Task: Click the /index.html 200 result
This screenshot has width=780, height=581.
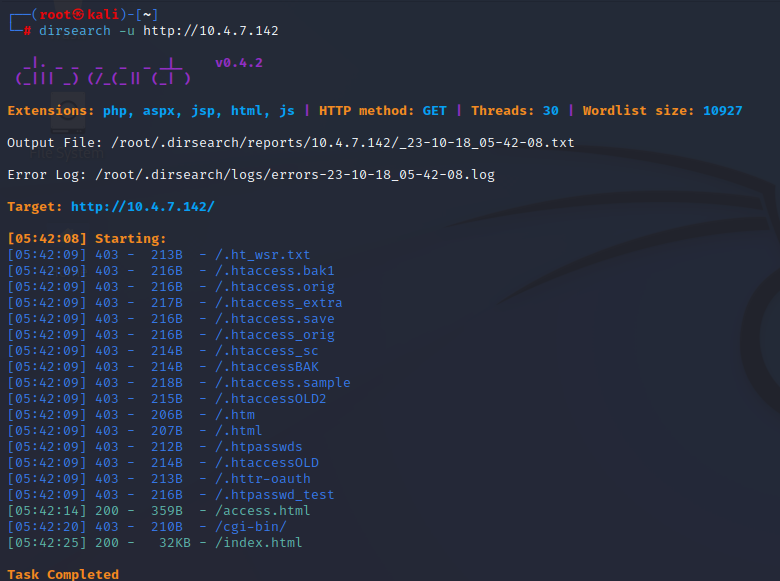Action: pyautogui.click(x=258, y=542)
